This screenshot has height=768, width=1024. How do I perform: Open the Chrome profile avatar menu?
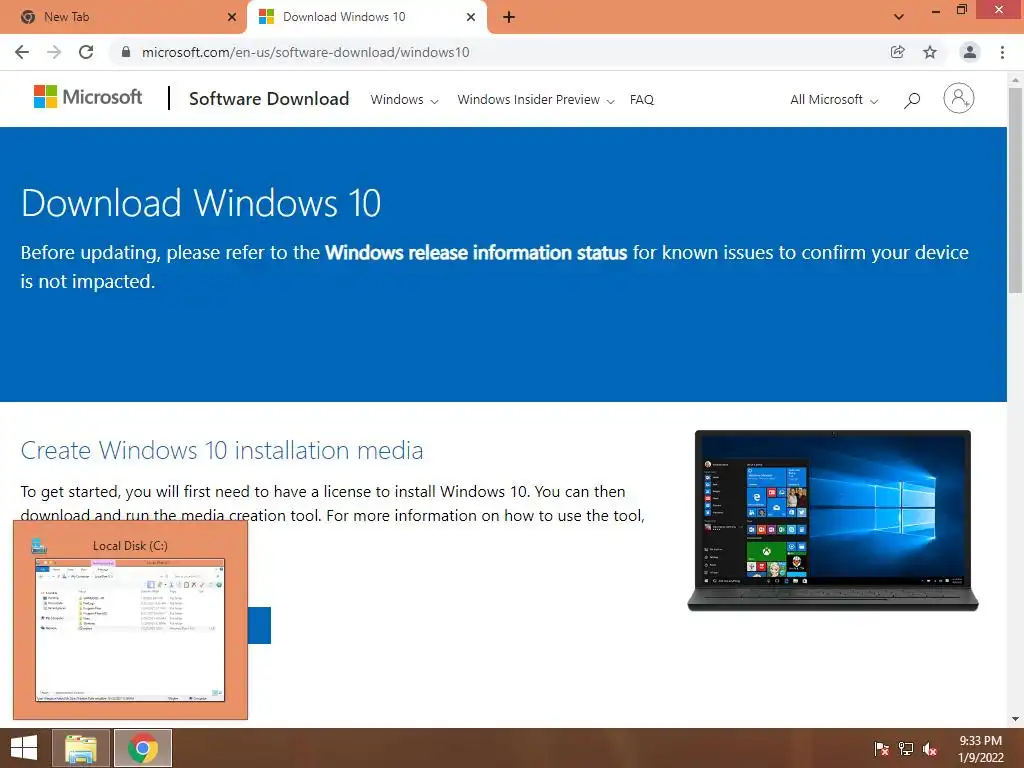point(970,52)
